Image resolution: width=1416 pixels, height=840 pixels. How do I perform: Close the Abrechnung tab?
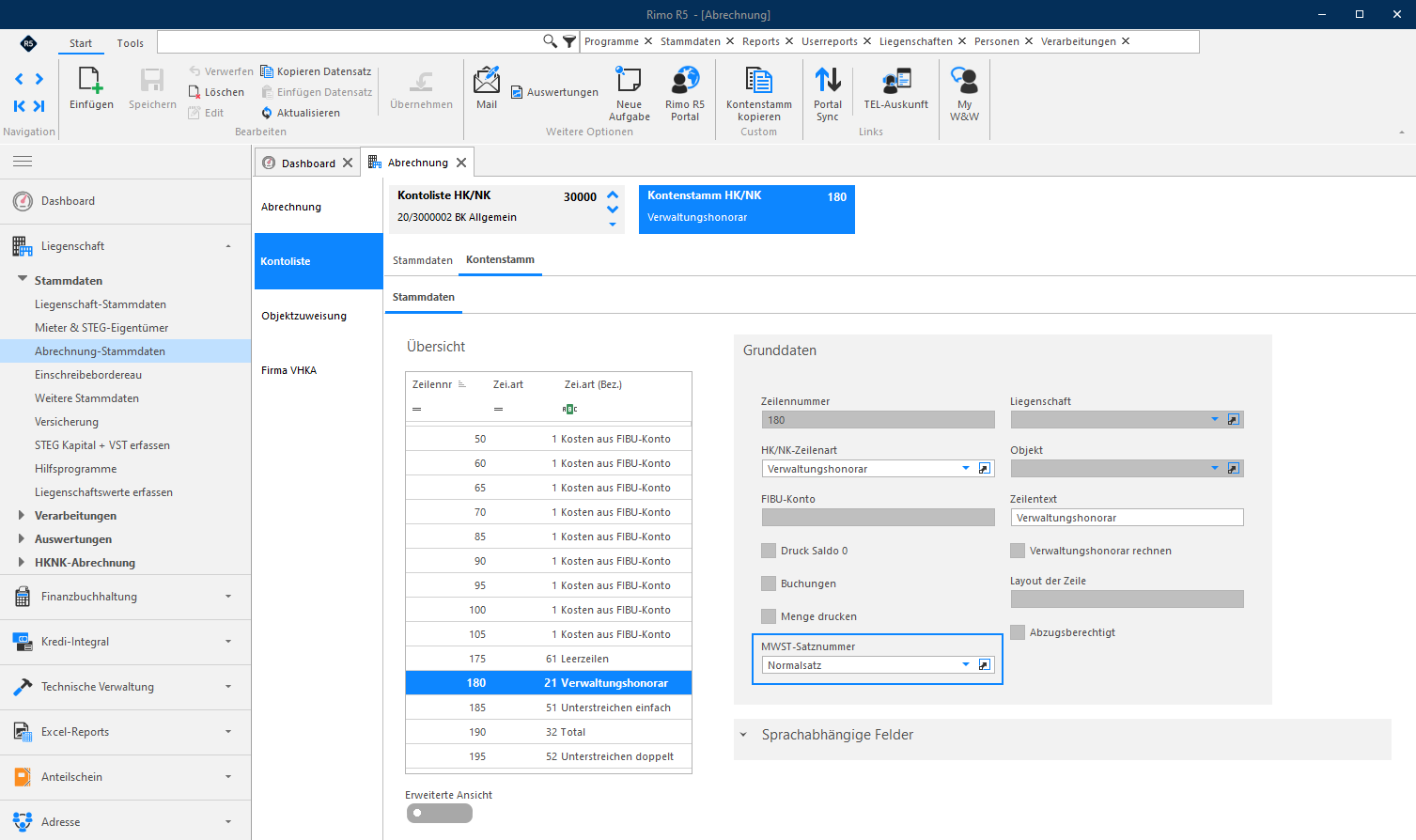[461, 163]
